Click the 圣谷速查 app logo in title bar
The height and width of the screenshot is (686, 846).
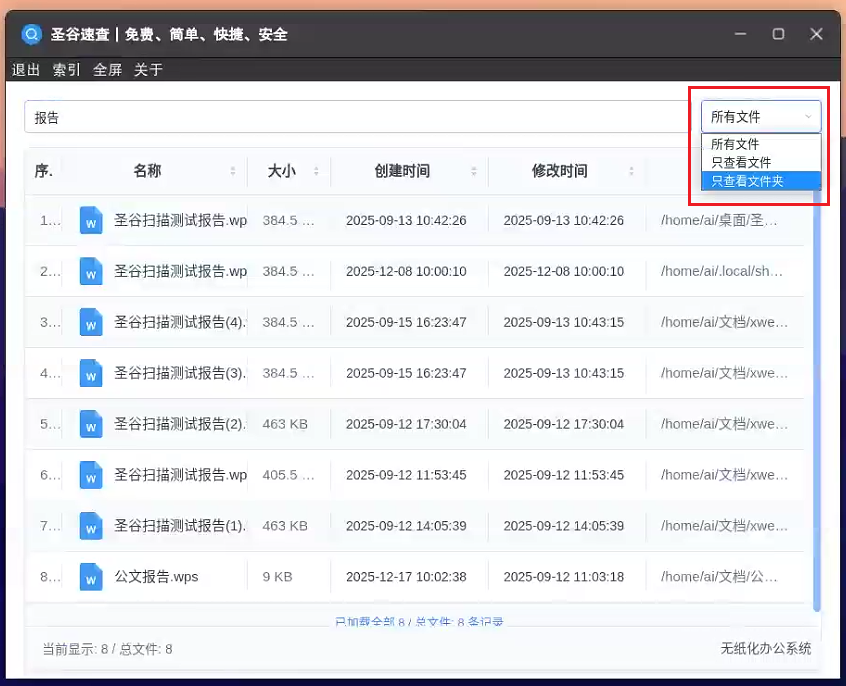(x=32, y=34)
